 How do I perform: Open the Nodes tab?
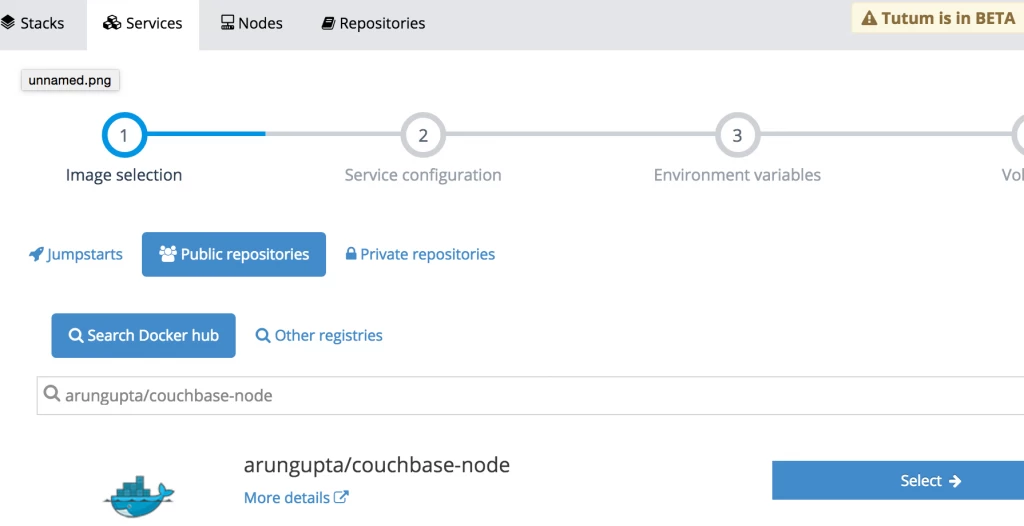click(252, 24)
